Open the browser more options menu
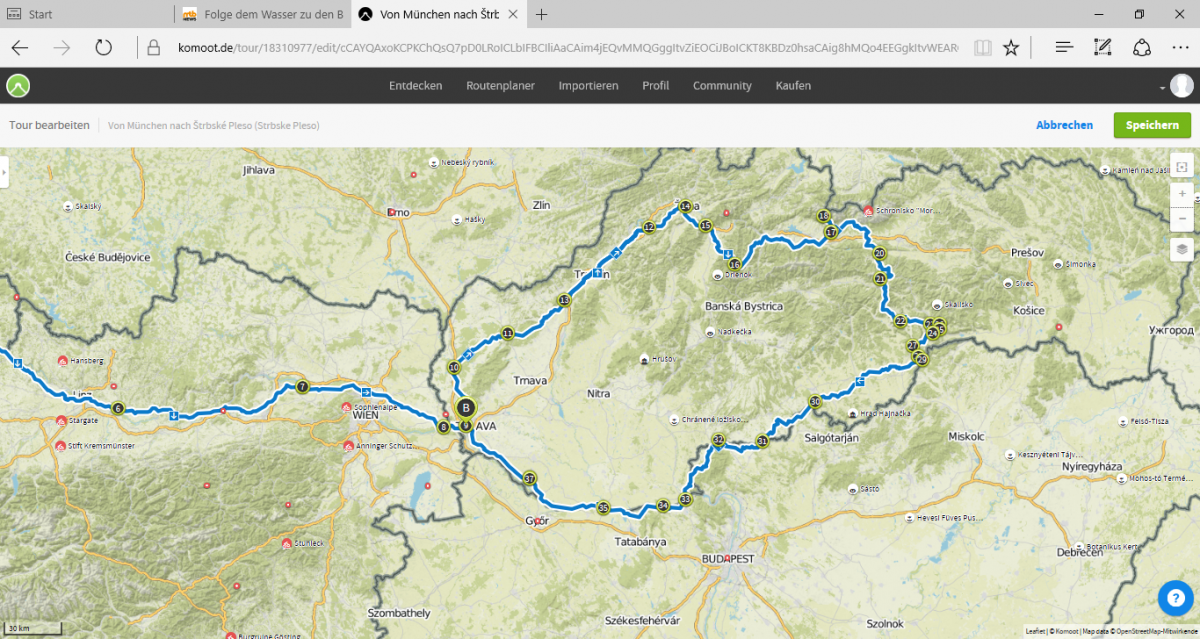Viewport: 1200px width, 639px height. pos(1179,47)
